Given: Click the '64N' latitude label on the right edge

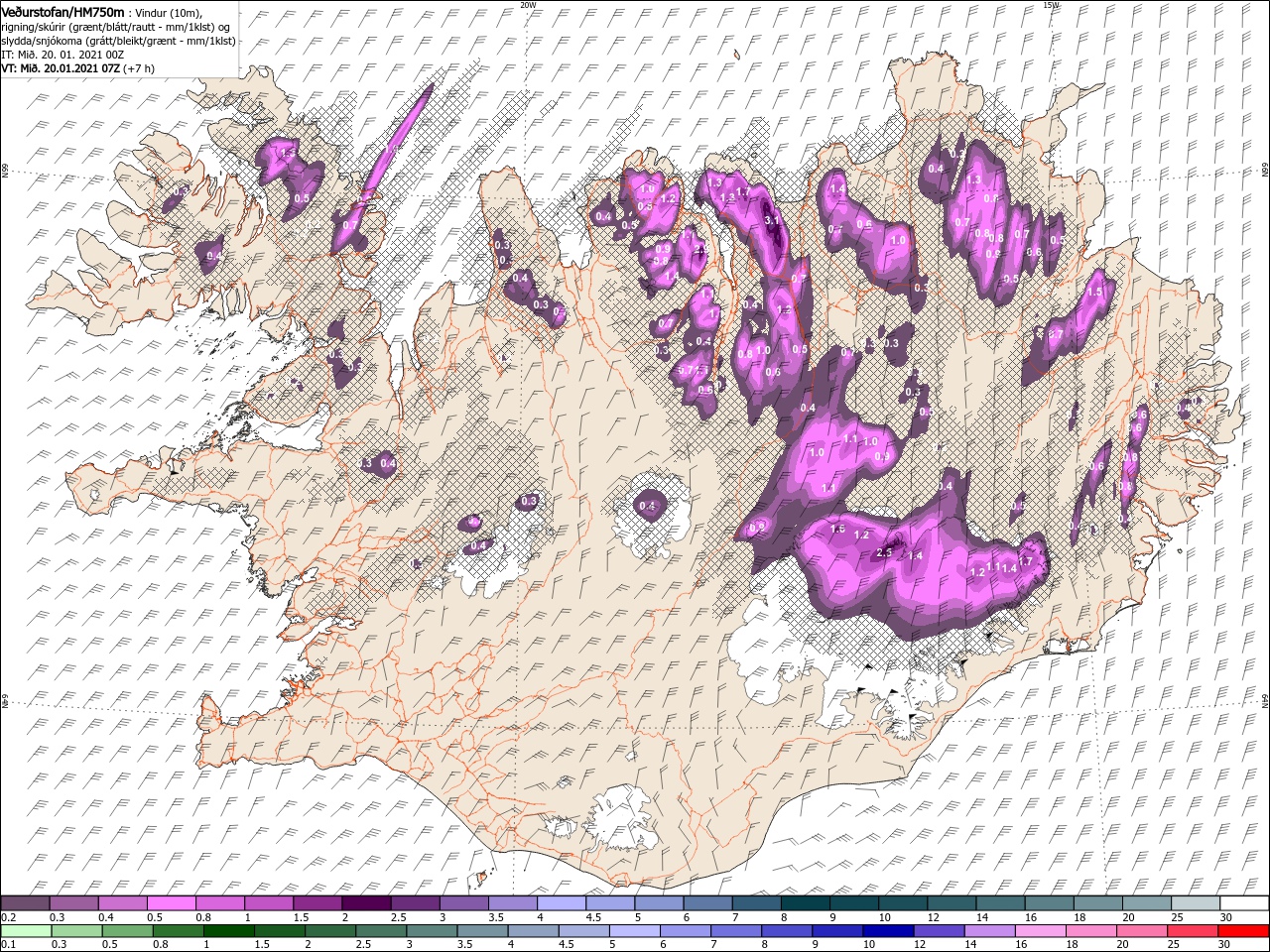Looking at the screenshot, I should [1265, 701].
